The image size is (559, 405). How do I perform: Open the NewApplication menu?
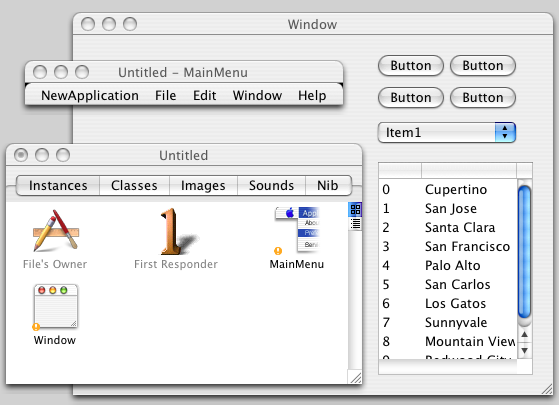click(x=90, y=96)
